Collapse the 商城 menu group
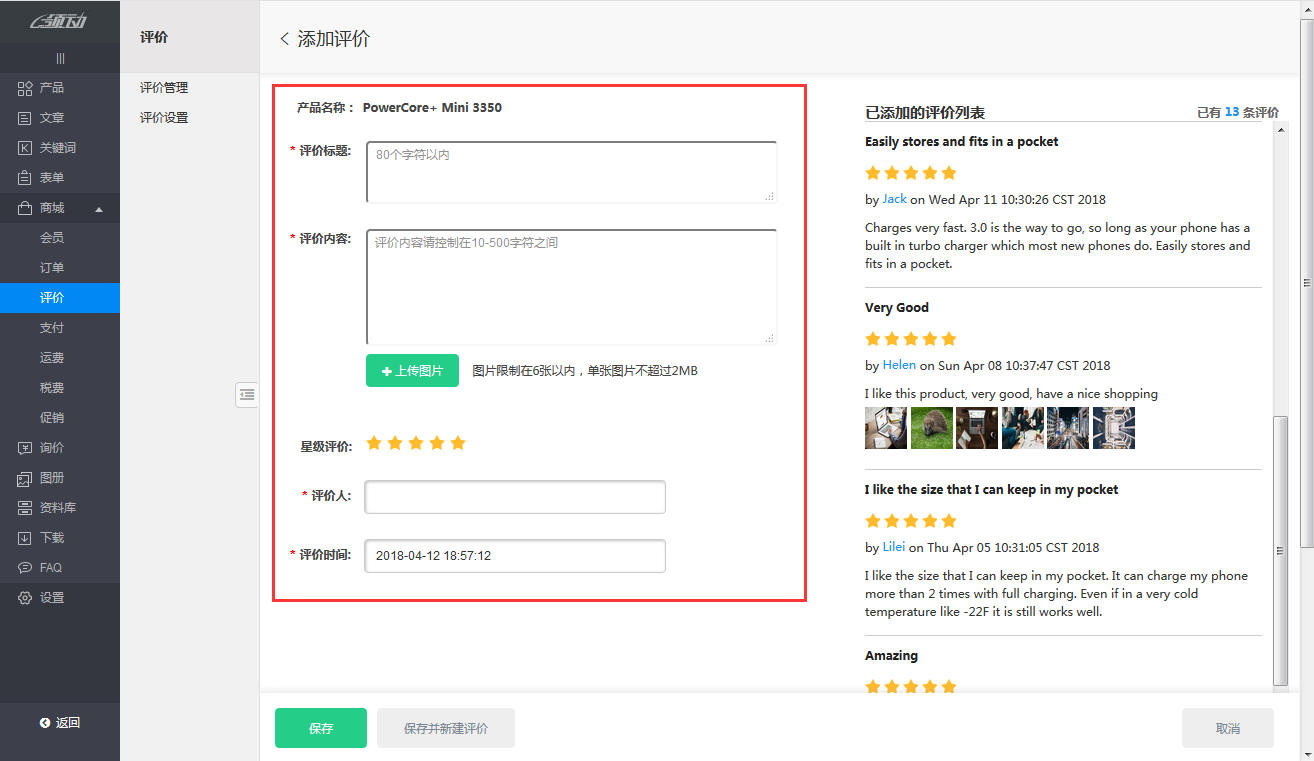The width and height of the screenshot is (1314, 761). (99, 209)
